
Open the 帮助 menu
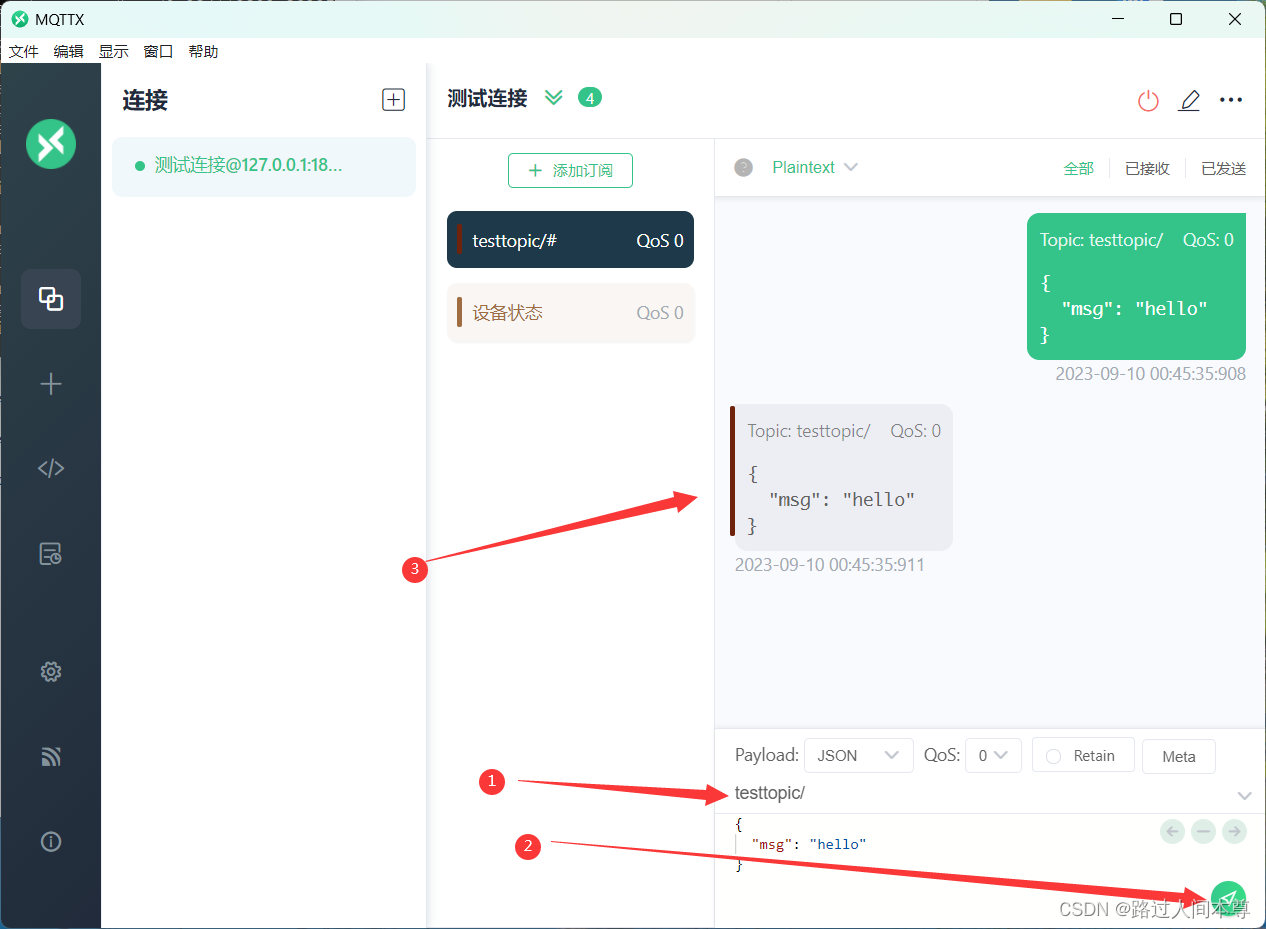[203, 51]
